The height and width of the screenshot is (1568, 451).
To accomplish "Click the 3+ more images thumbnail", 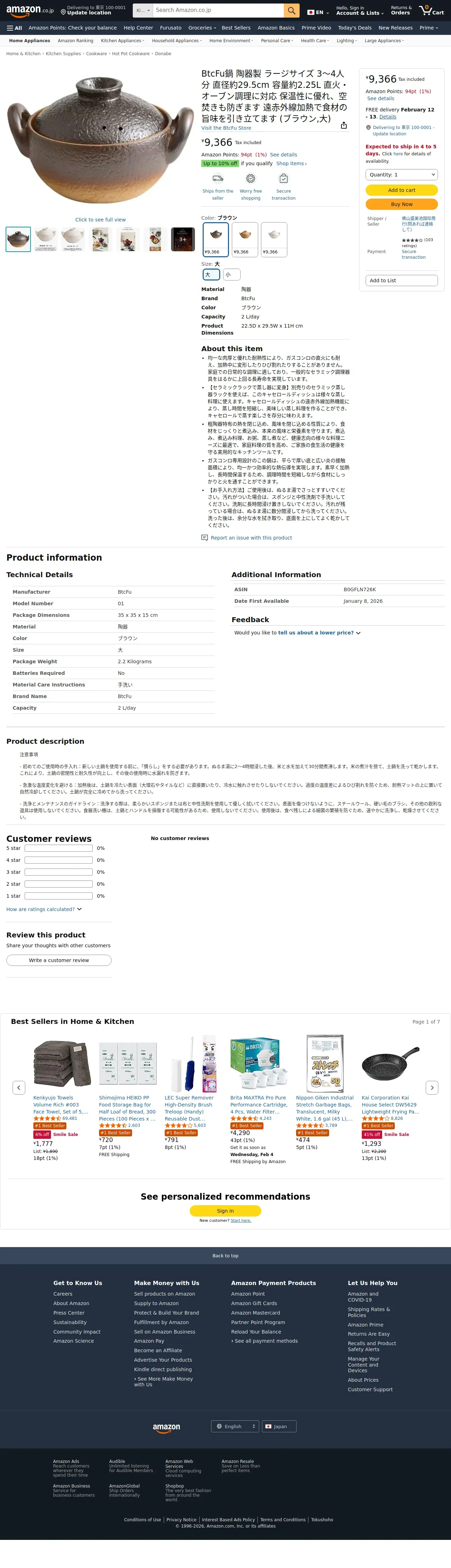I will coord(183,240).
